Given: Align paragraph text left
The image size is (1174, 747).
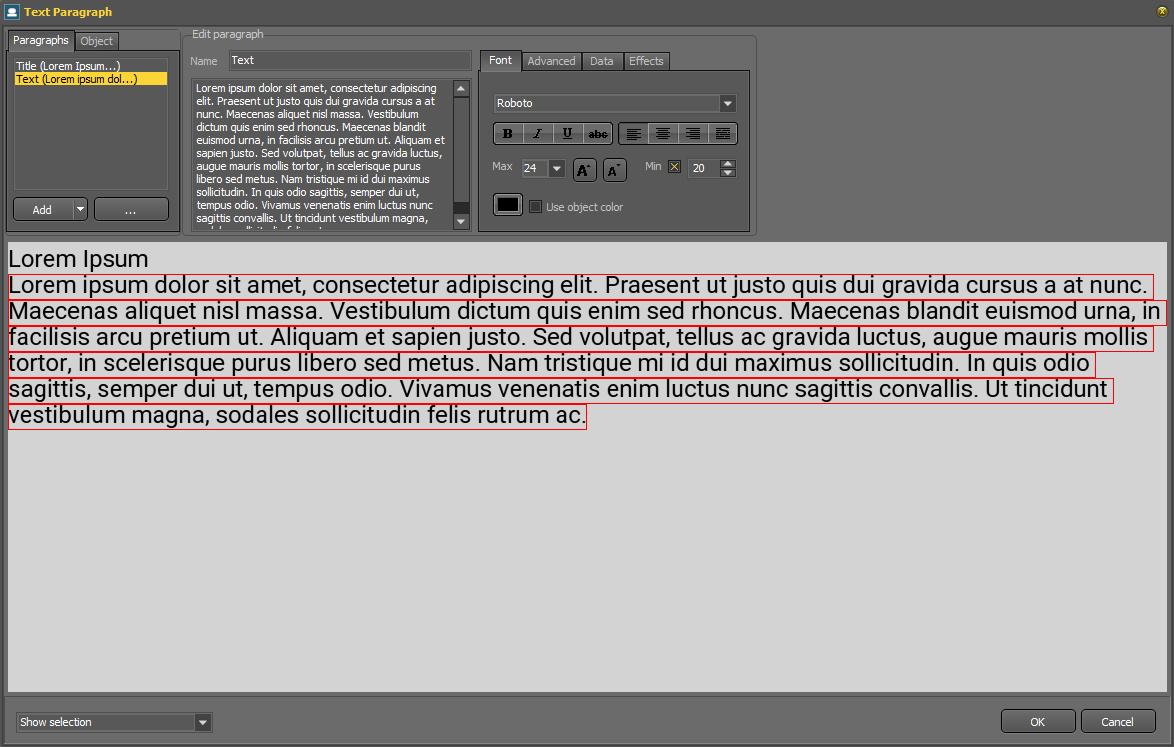Looking at the screenshot, I should pyautogui.click(x=633, y=134).
